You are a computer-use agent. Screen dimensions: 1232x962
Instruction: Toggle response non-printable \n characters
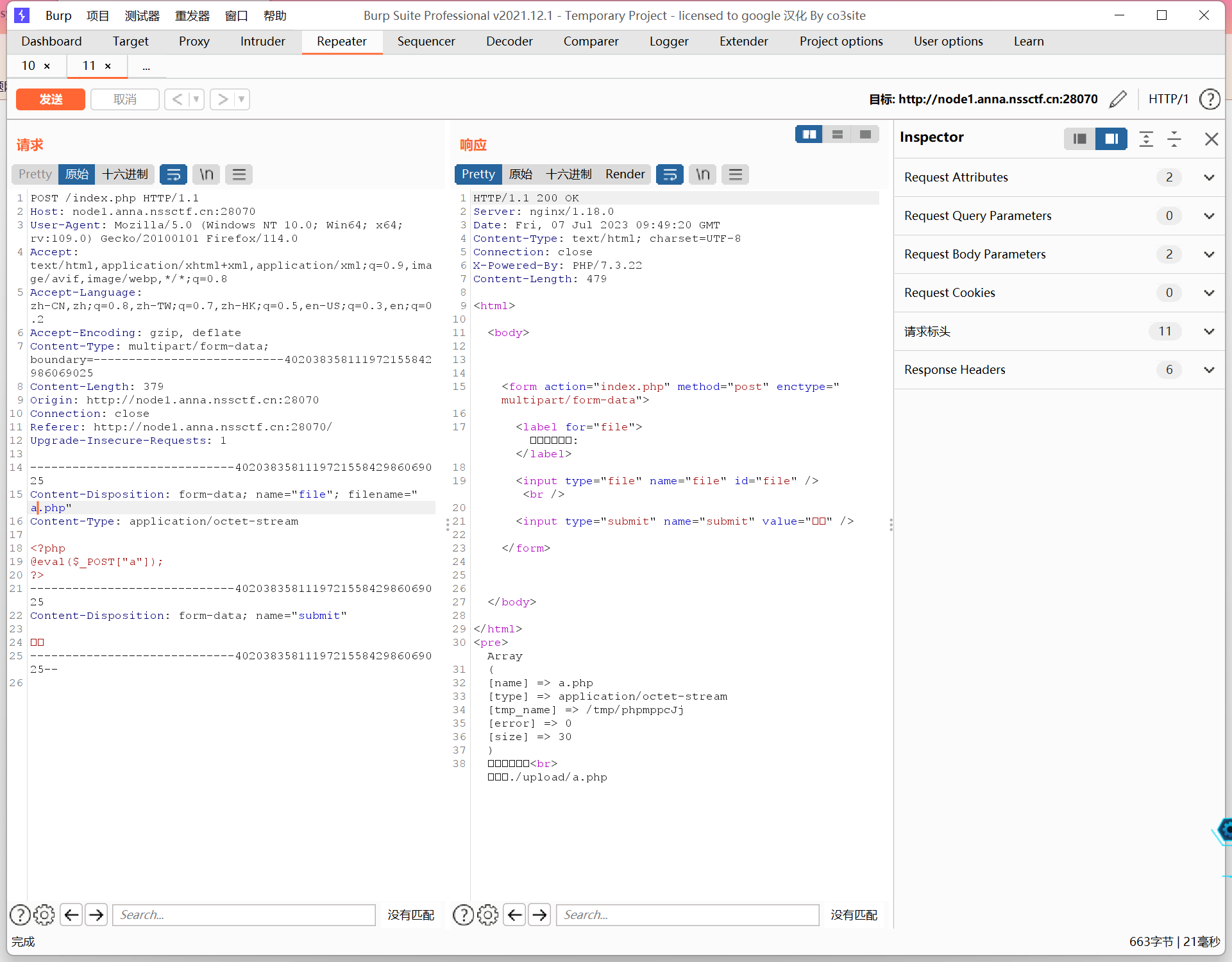point(703,174)
